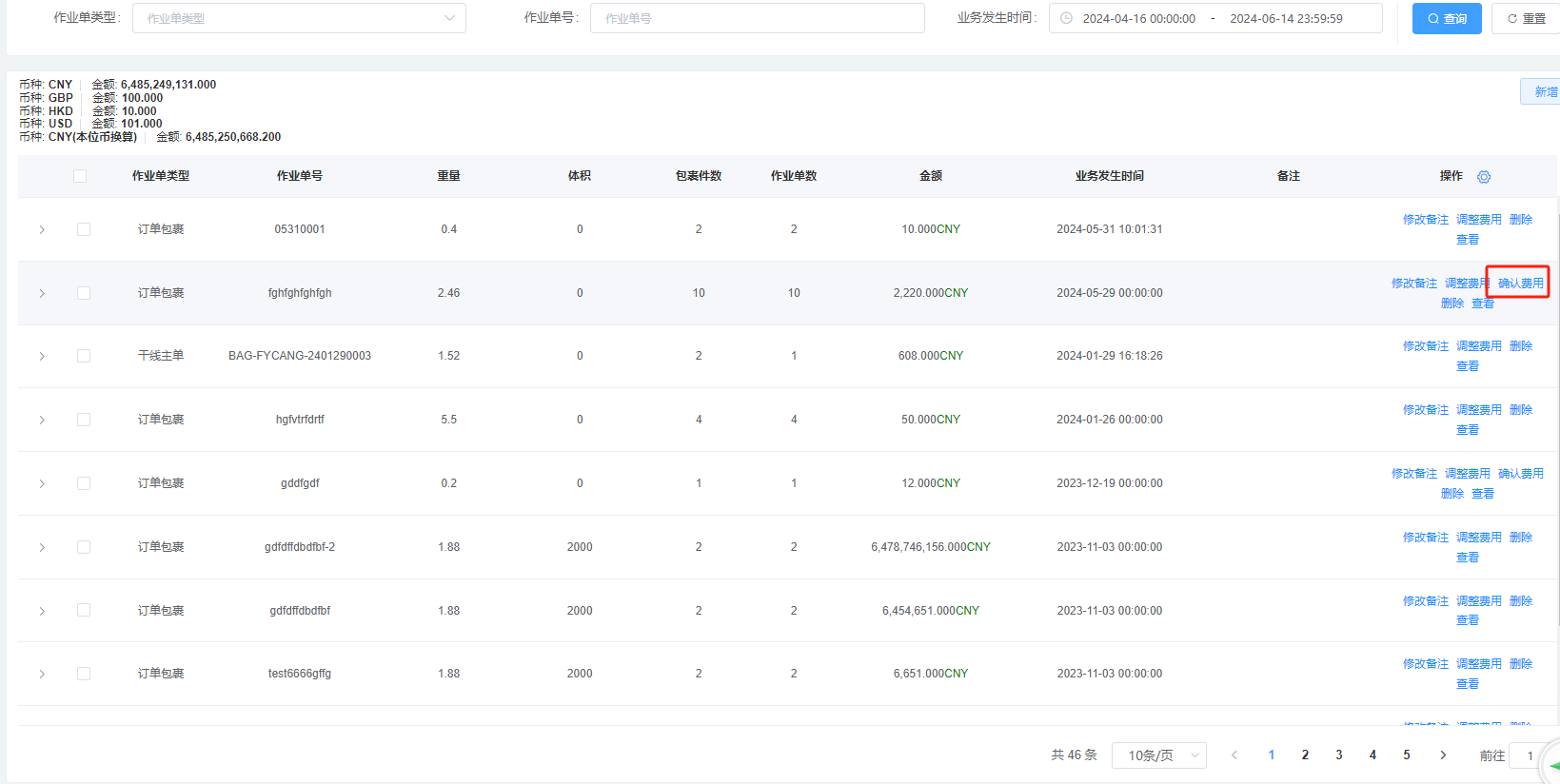Expand row BAG-FYCANG-2401290003 details
The width and height of the screenshot is (1560, 784).
pyautogui.click(x=42, y=357)
